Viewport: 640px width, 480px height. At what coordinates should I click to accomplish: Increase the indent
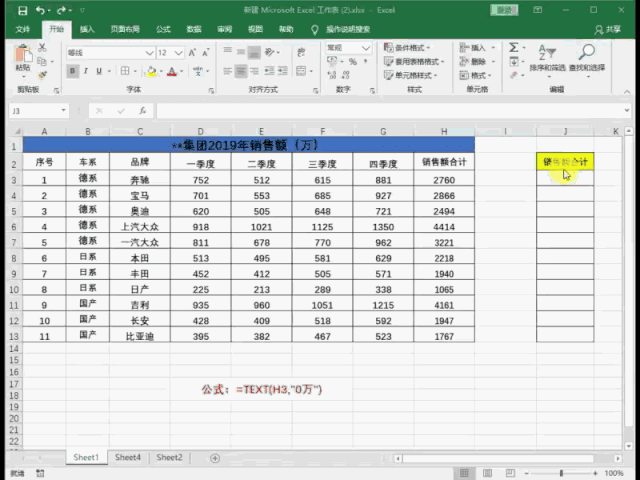[283, 71]
